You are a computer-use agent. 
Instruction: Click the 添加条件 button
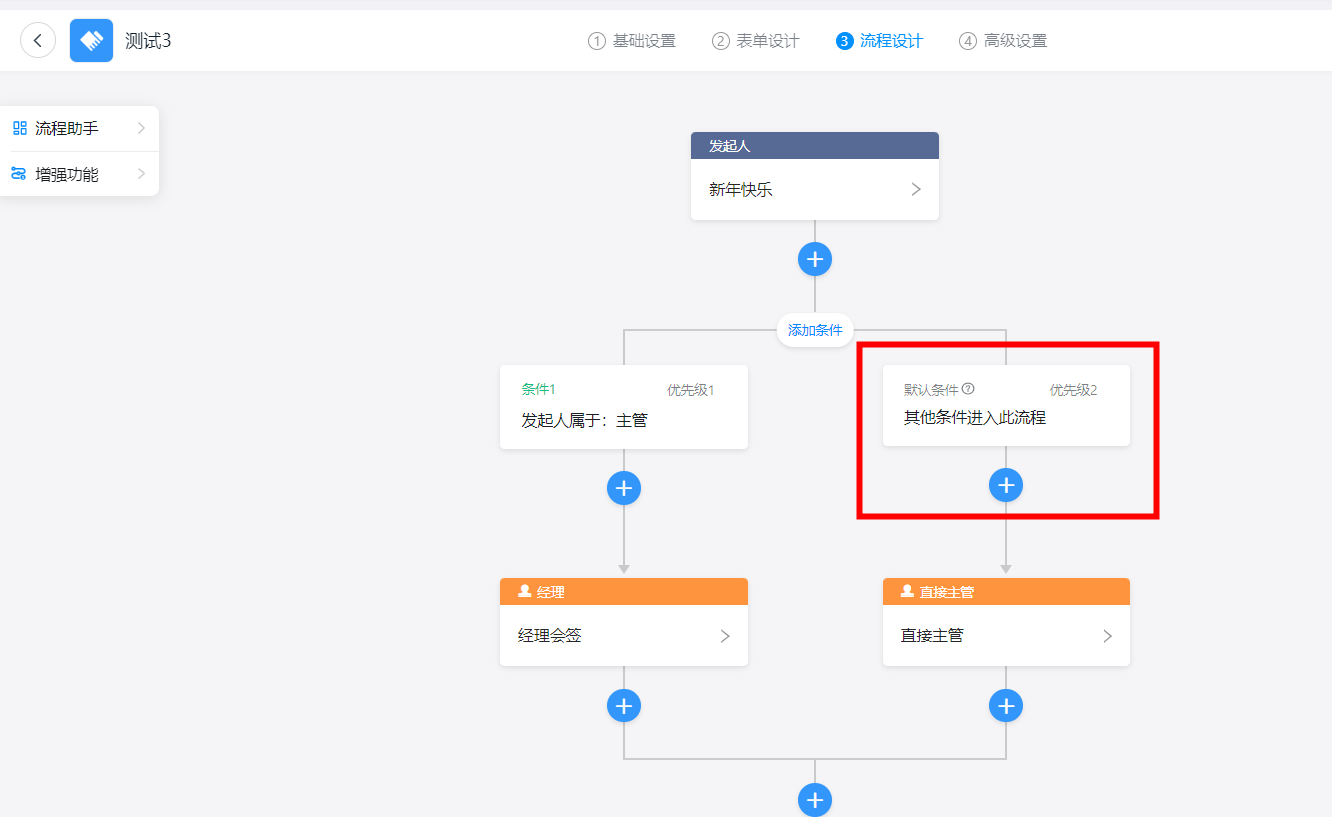(815, 330)
